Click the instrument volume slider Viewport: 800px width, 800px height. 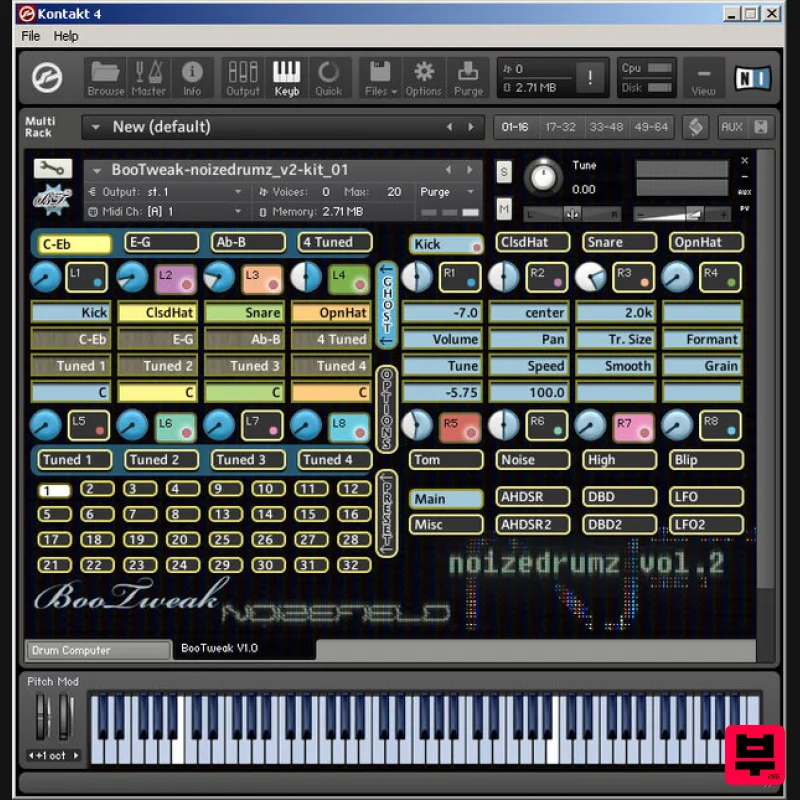point(682,215)
